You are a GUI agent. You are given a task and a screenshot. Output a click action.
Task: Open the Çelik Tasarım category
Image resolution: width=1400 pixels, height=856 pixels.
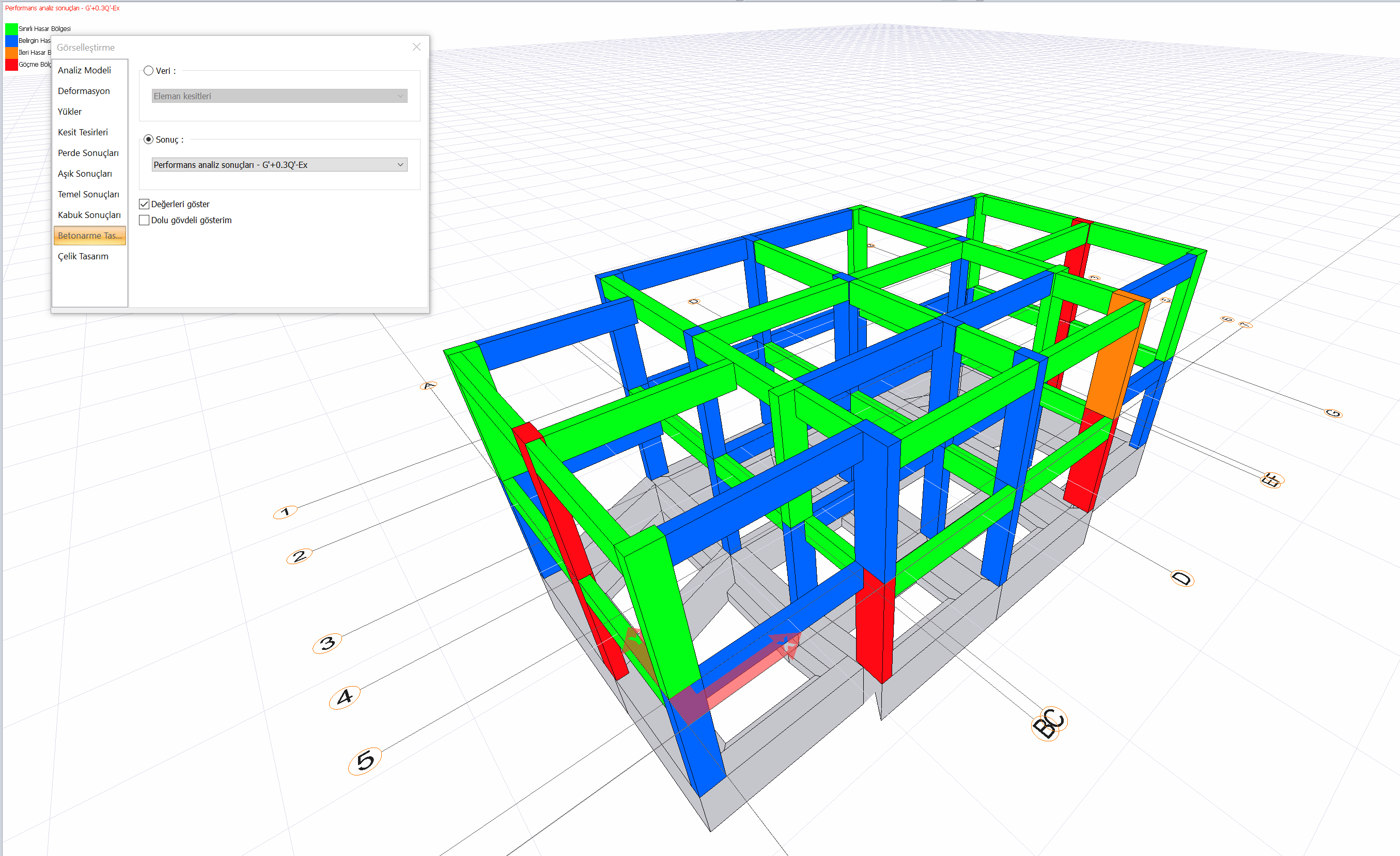[83, 256]
